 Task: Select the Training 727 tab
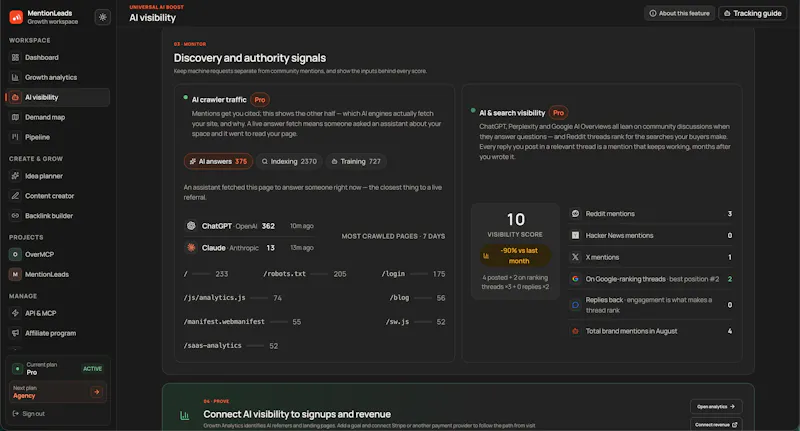[x=356, y=161]
